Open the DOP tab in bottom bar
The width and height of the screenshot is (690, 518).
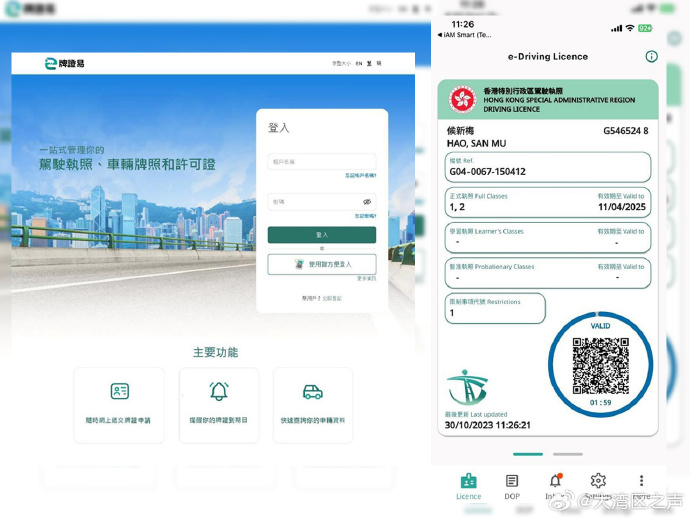tap(512, 486)
